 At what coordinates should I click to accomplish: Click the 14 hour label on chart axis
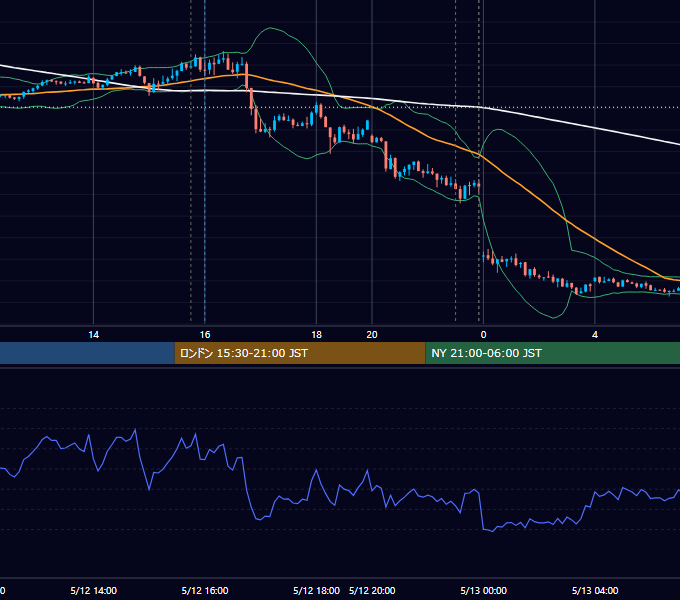94,335
